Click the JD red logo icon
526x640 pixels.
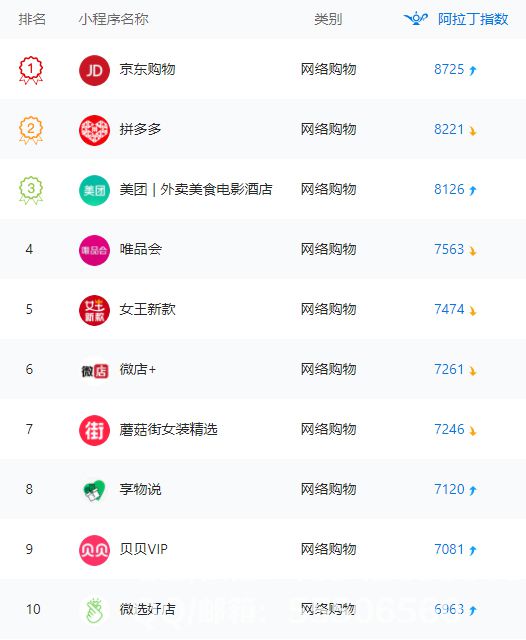point(94,70)
